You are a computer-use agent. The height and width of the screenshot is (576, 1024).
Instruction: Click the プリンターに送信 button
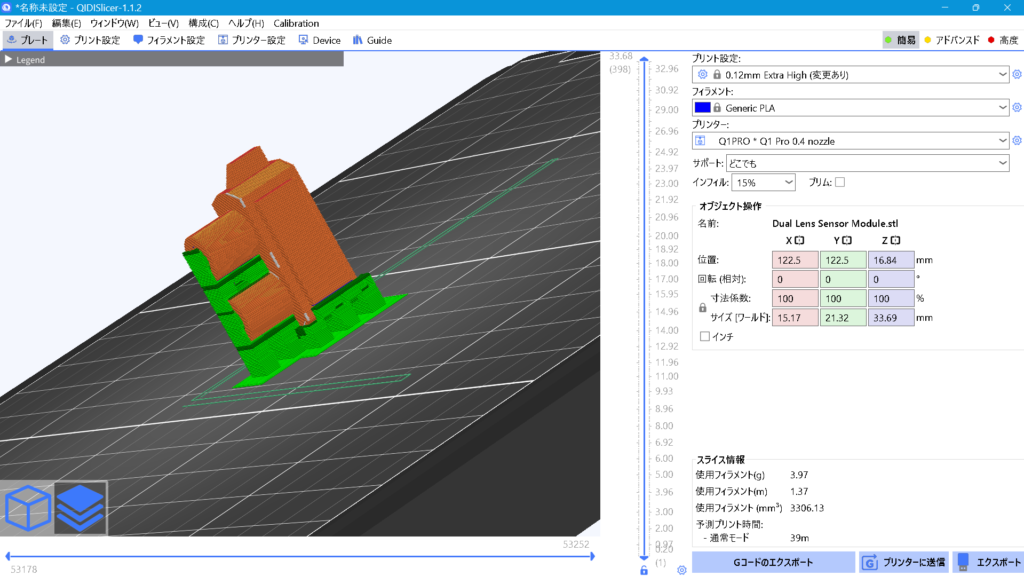click(x=904, y=562)
